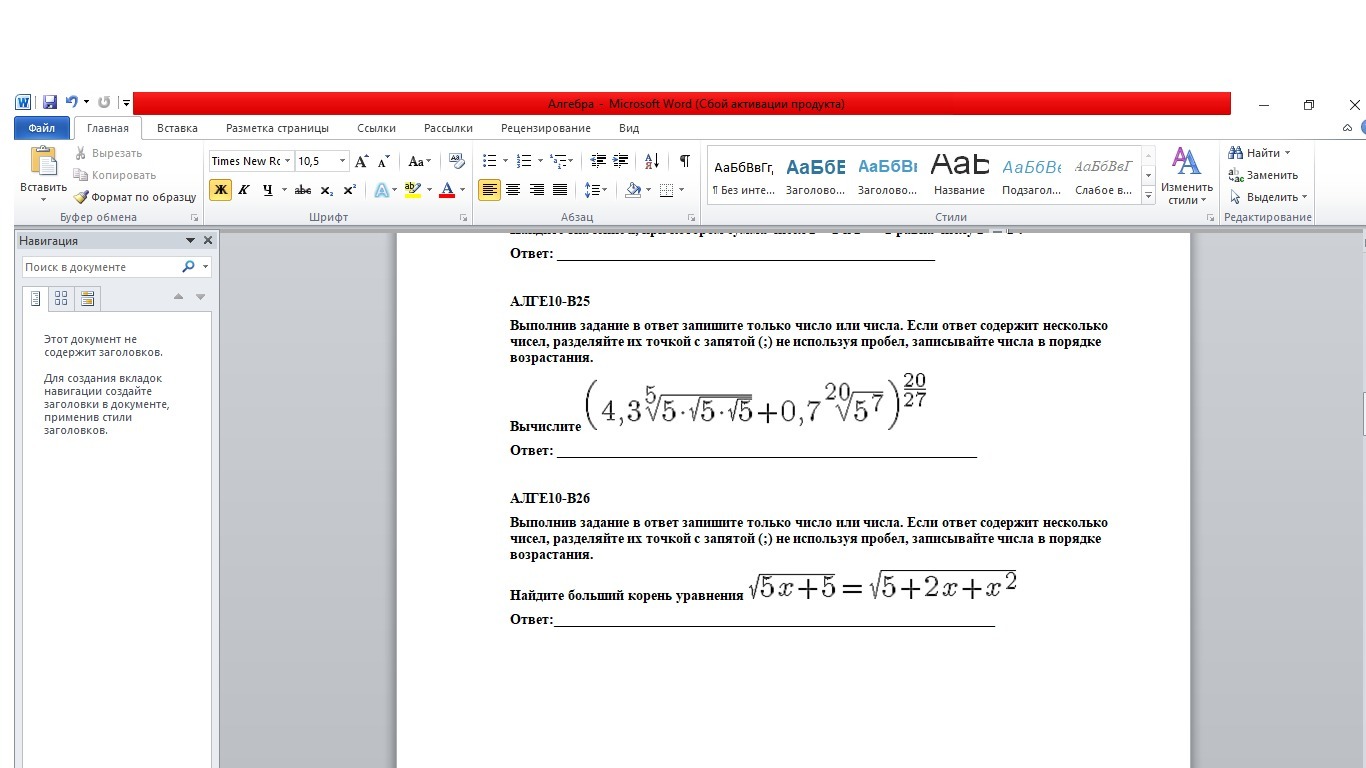Image resolution: width=1366 pixels, height=768 pixels.
Task: Go to previous search result arrow in Navigation
Action: pos(178,297)
